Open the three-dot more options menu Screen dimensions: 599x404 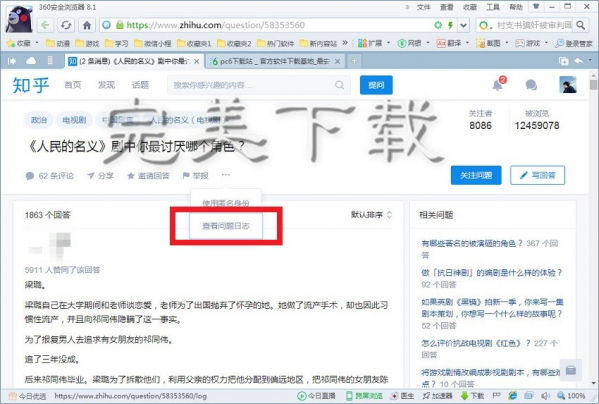tap(226, 175)
